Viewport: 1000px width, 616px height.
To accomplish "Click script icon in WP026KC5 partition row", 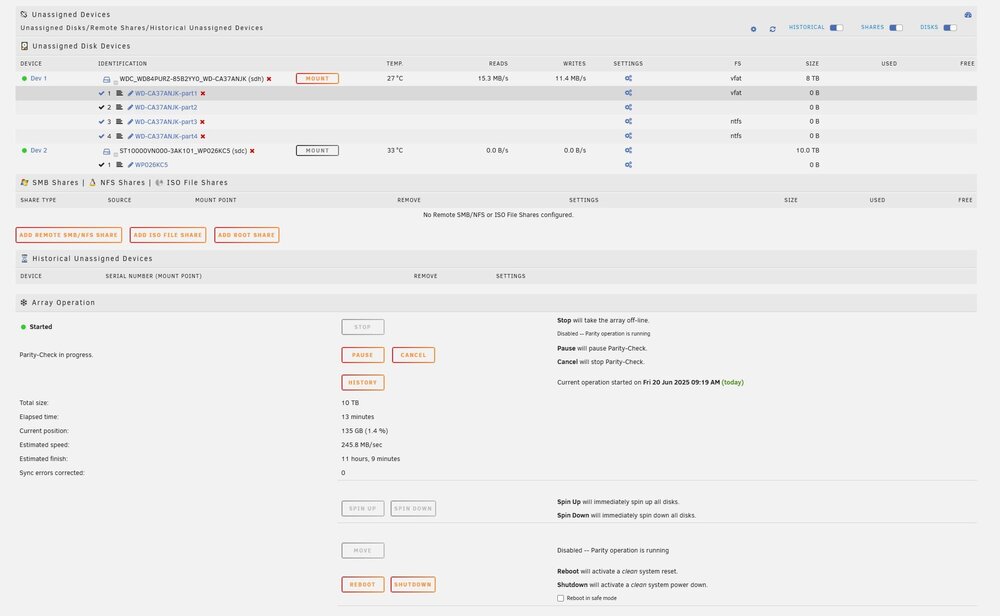I will coord(119,165).
